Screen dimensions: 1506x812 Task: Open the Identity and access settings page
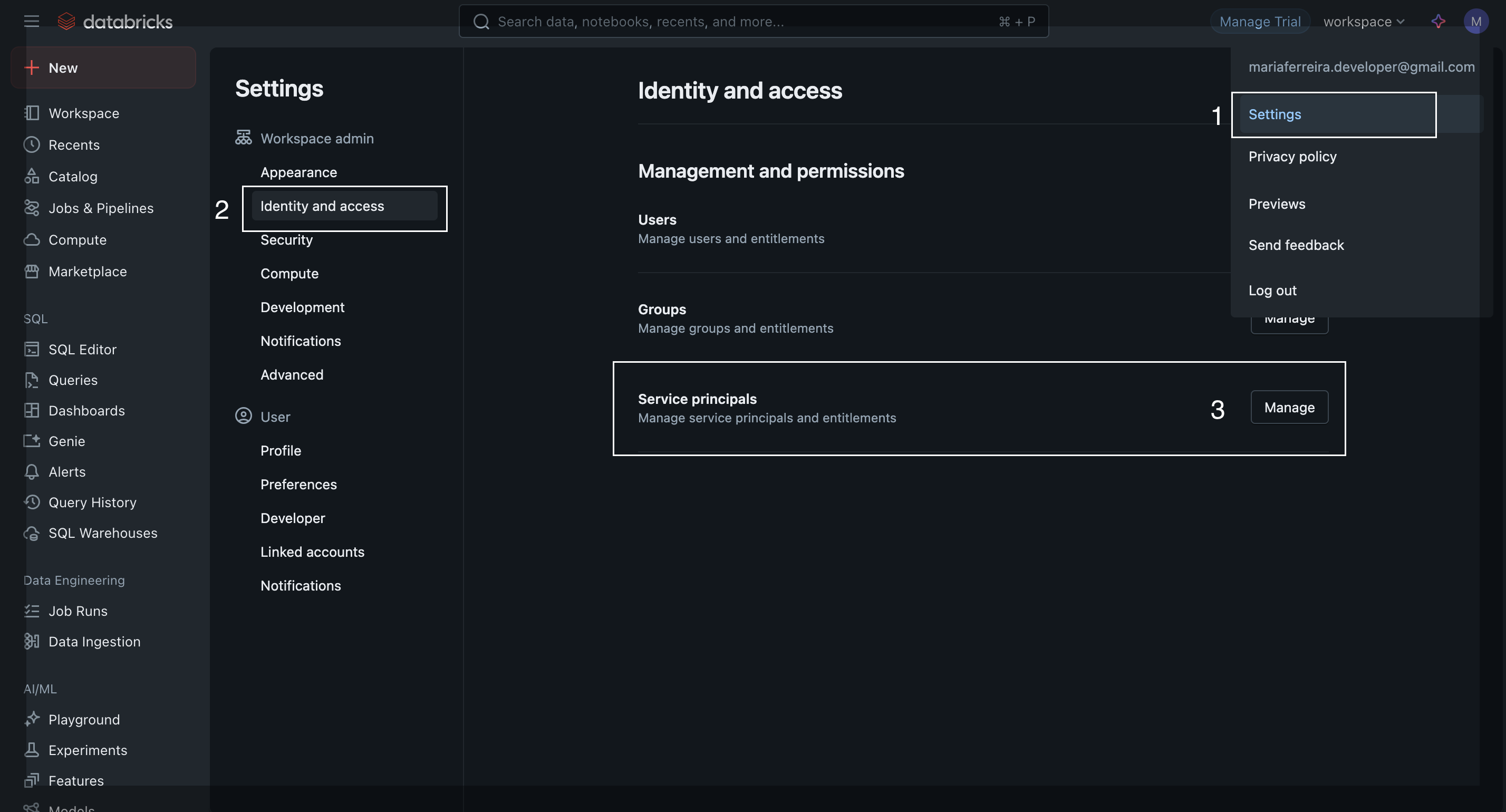coord(344,206)
